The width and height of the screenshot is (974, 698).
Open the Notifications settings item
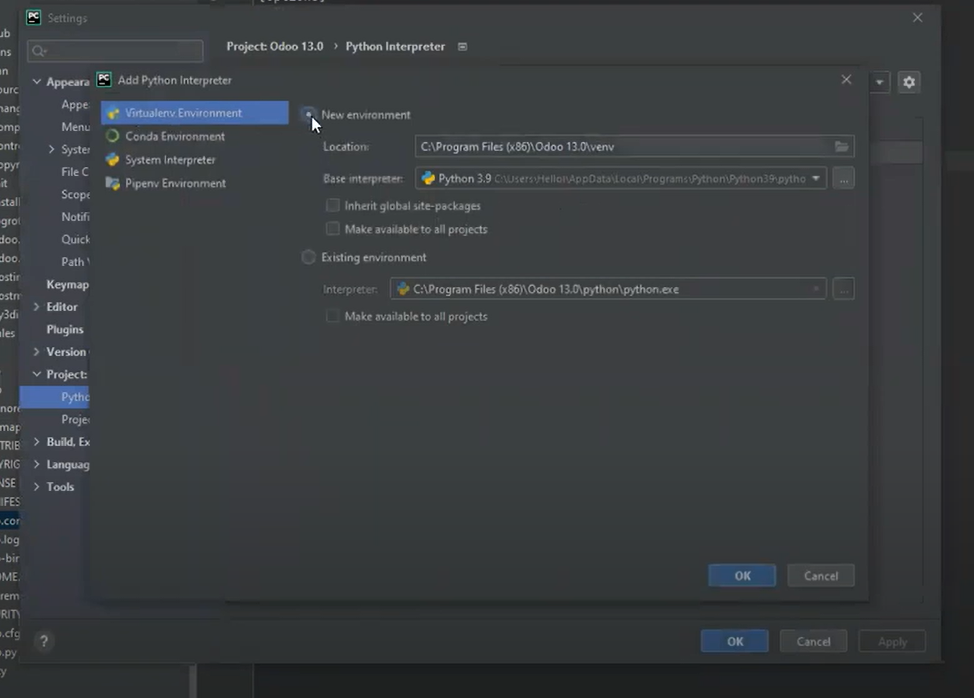point(75,217)
